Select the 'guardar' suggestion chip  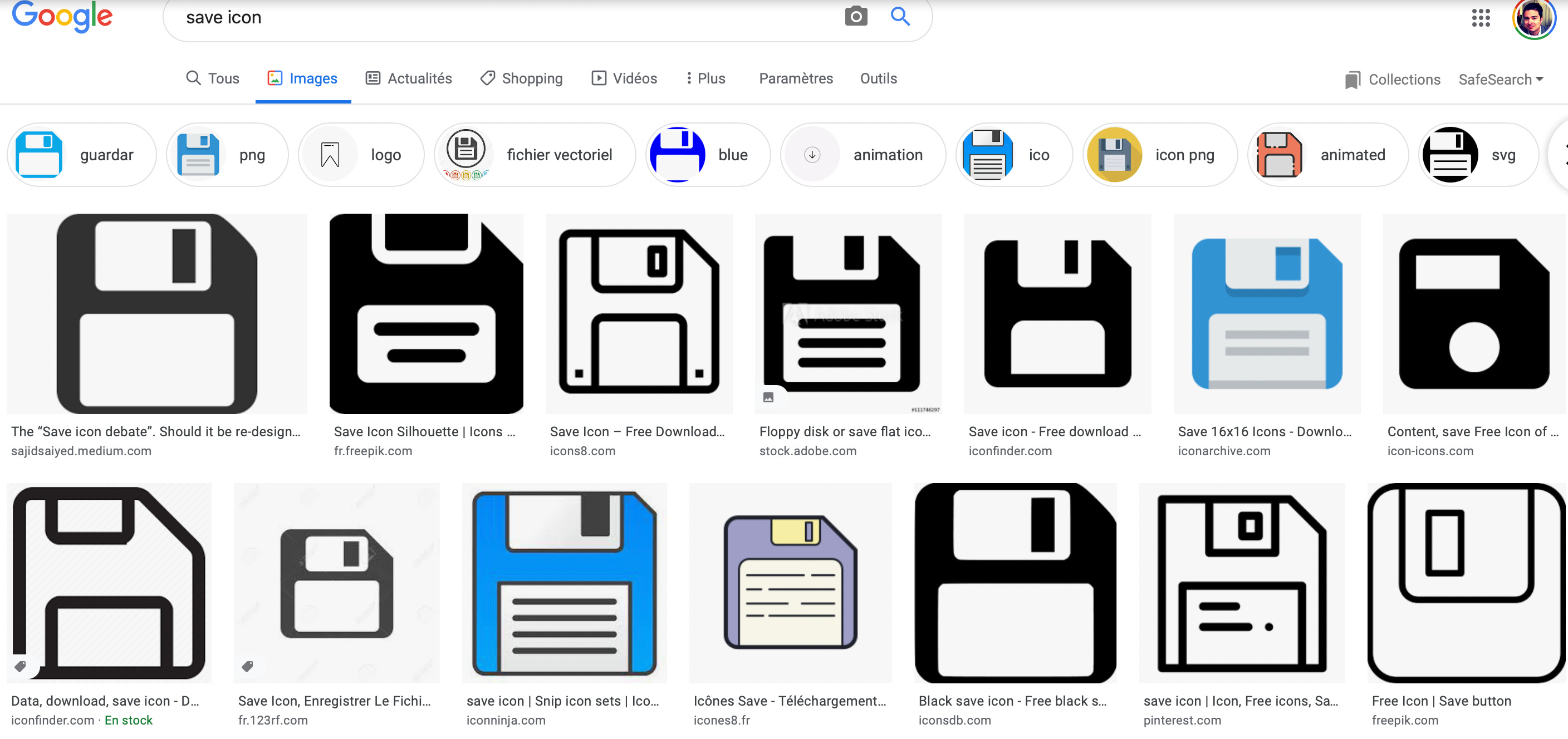(81, 155)
